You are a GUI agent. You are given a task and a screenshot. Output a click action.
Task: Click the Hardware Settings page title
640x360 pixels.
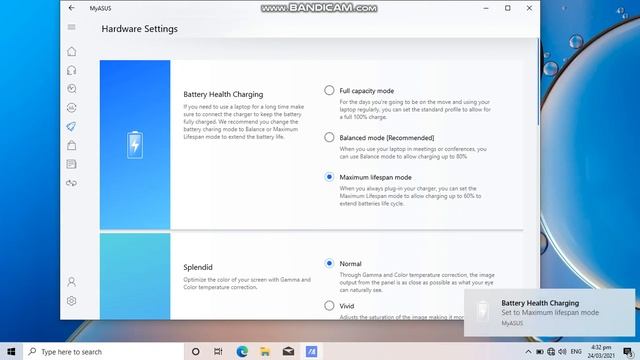(x=140, y=29)
